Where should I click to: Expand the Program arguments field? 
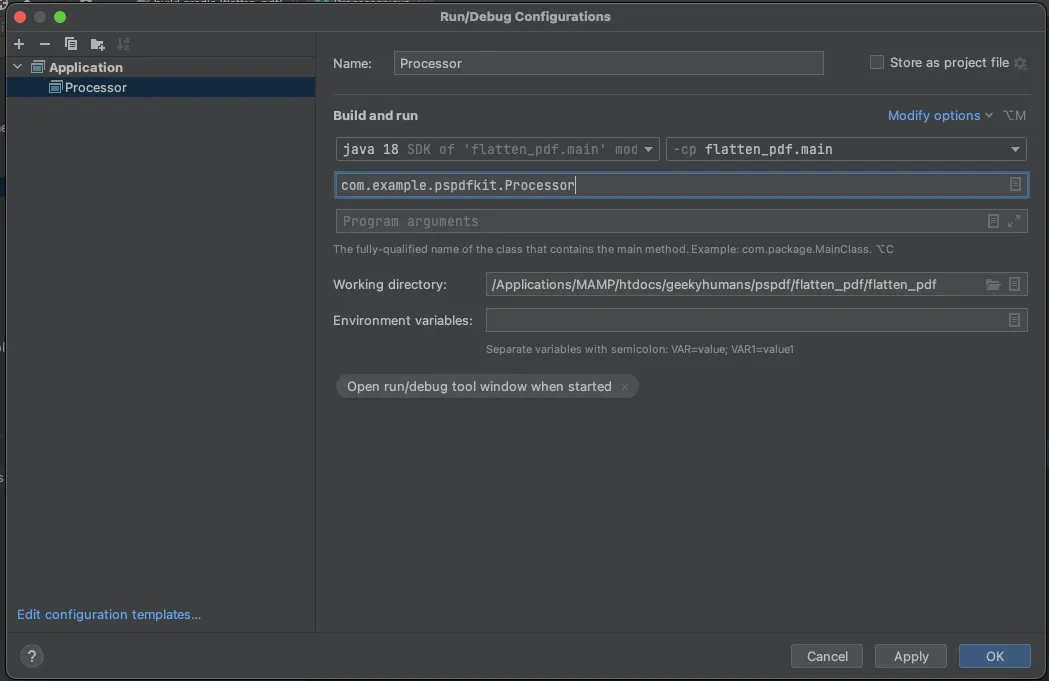(x=1014, y=221)
